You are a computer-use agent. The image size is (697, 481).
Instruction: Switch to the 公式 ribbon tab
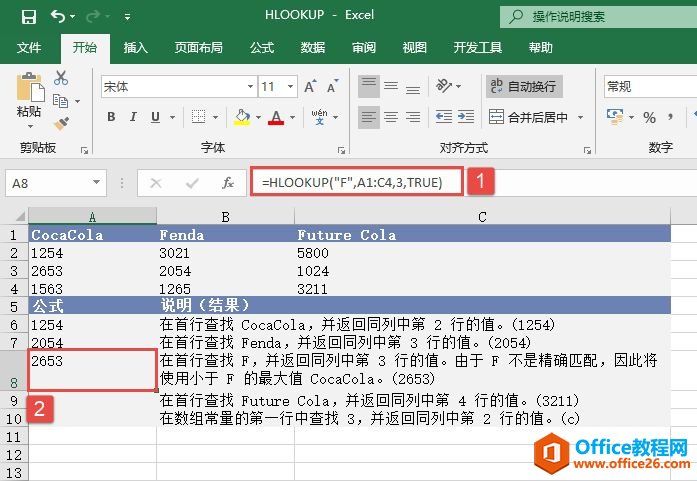click(262, 48)
